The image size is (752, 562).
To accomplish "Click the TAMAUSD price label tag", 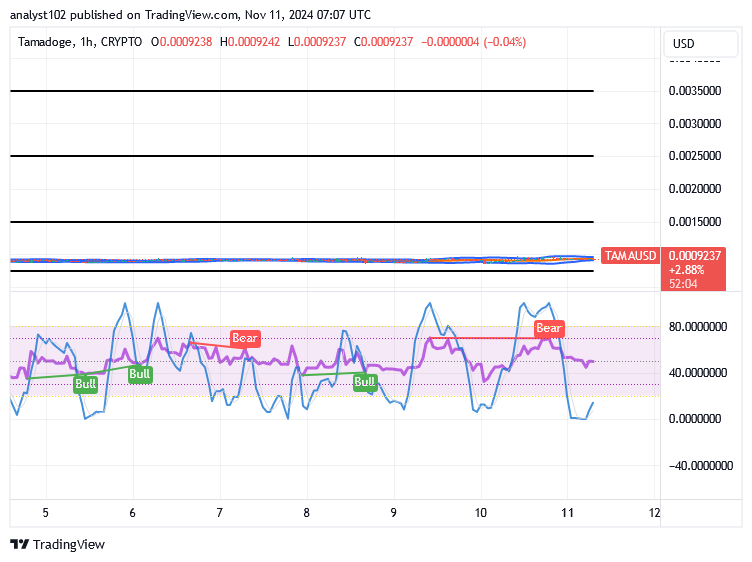I will (x=630, y=256).
